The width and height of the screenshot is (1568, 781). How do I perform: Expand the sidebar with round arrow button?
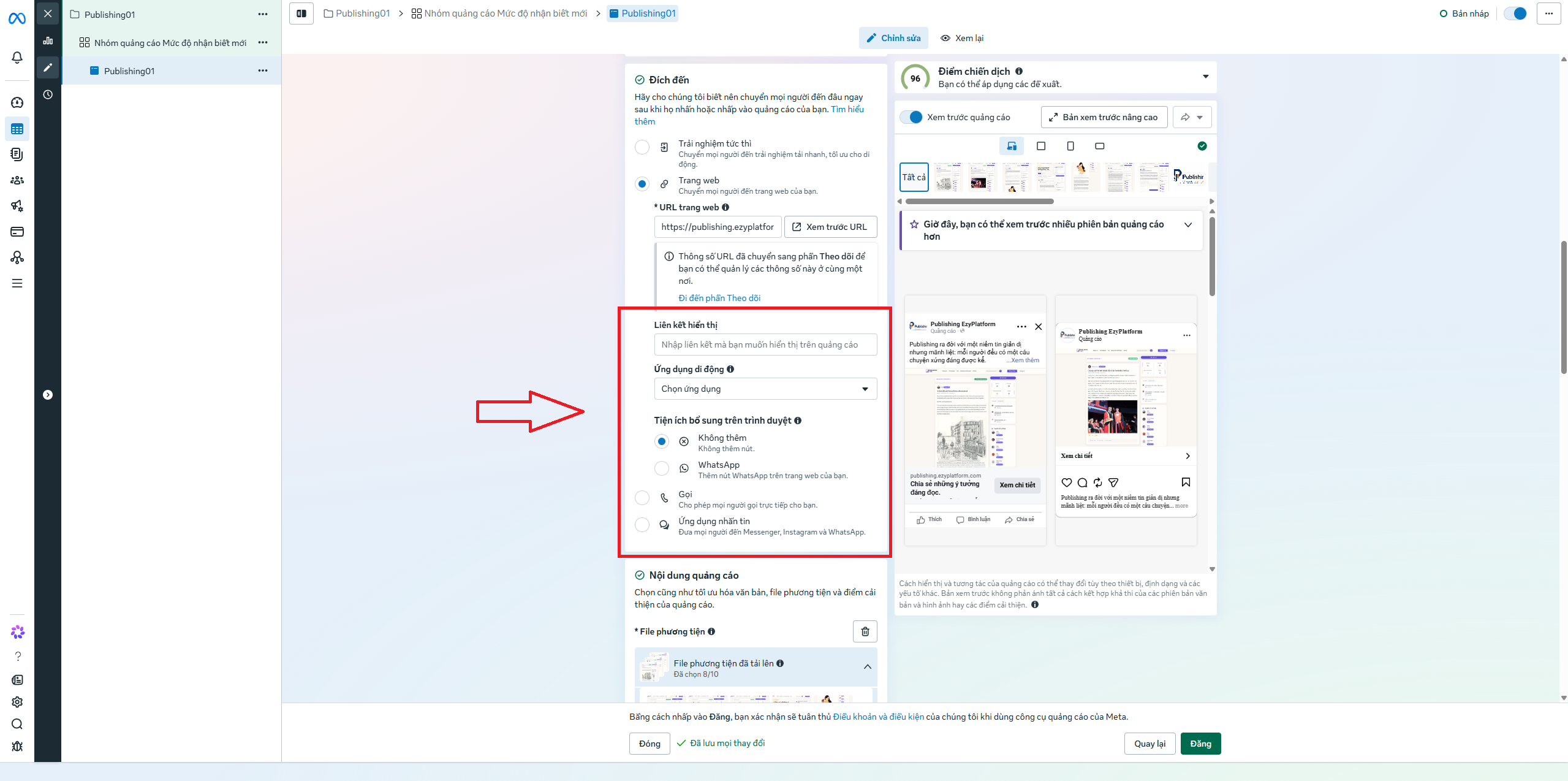48,395
